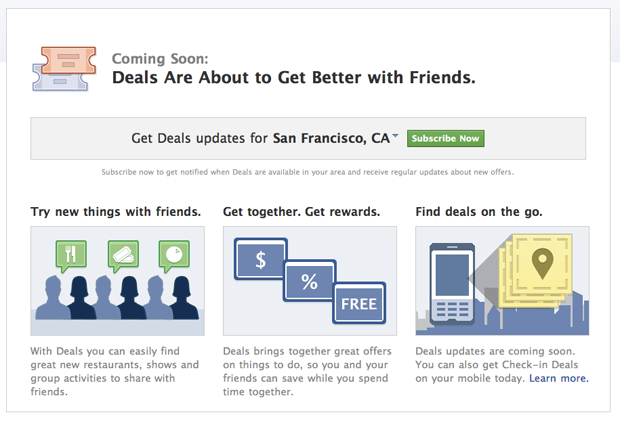Viewport: 620px width, 421px height.
Task: Click the orange Deals ticket icon
Action: point(62,66)
